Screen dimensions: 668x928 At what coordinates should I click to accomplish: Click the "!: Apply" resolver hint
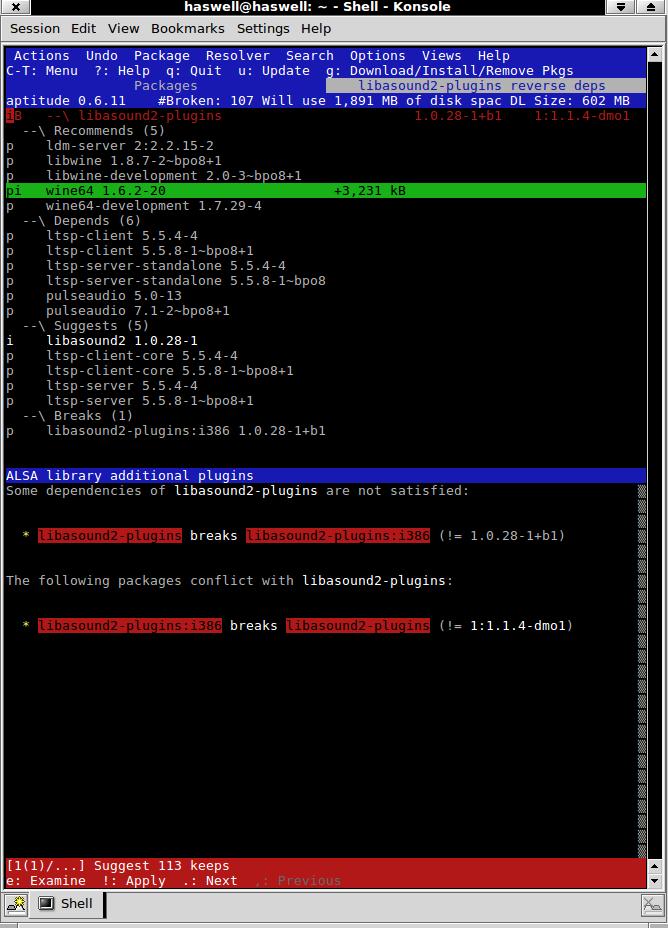pos(134,881)
